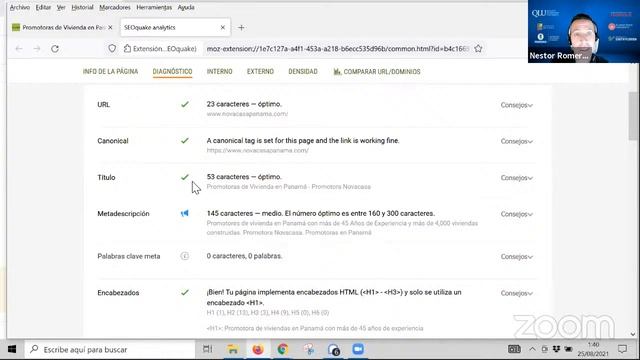Switch to the Interno tab
Viewport: 640px width, 360px height.
click(x=219, y=72)
